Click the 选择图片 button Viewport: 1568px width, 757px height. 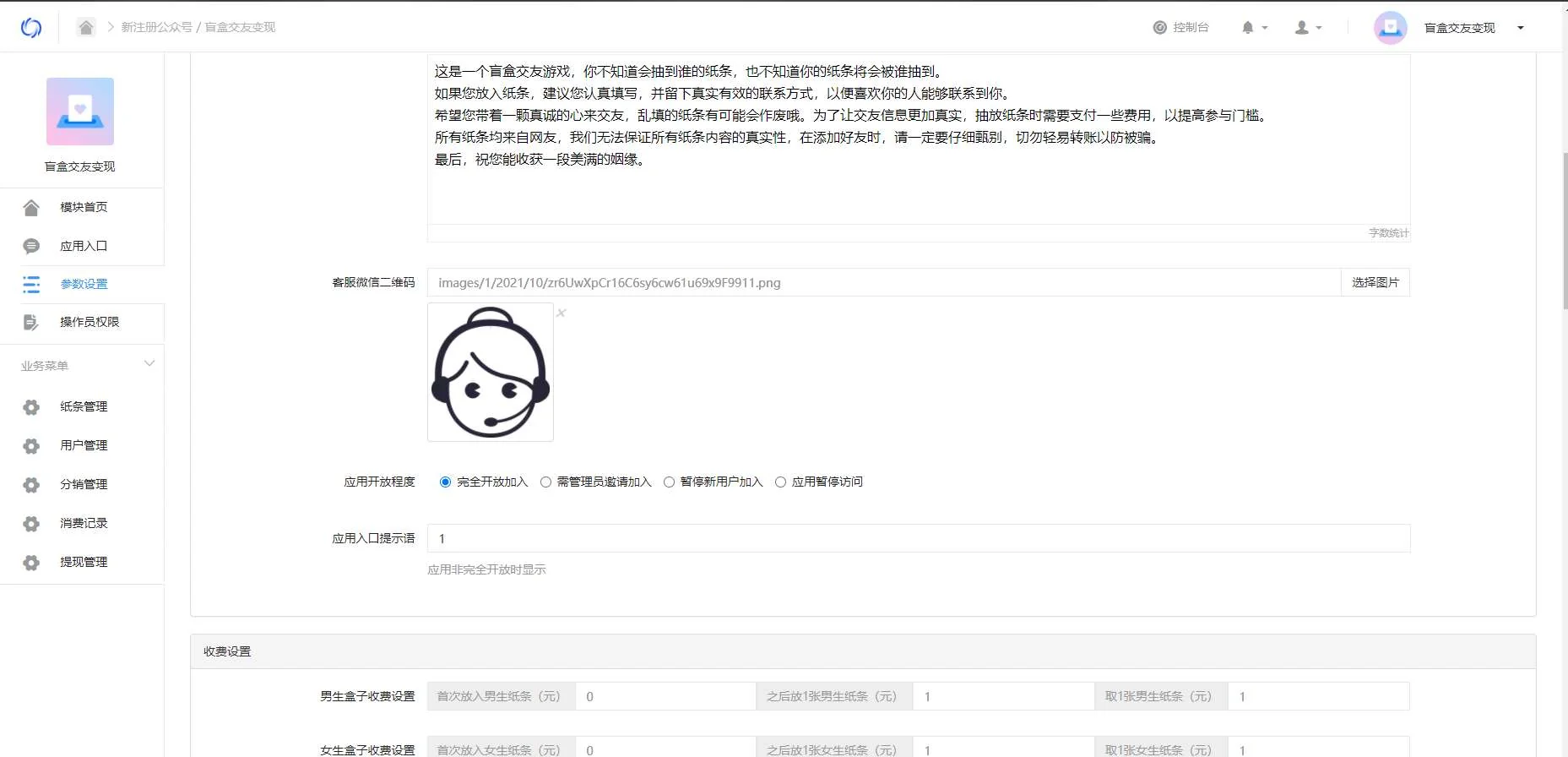[1375, 283]
